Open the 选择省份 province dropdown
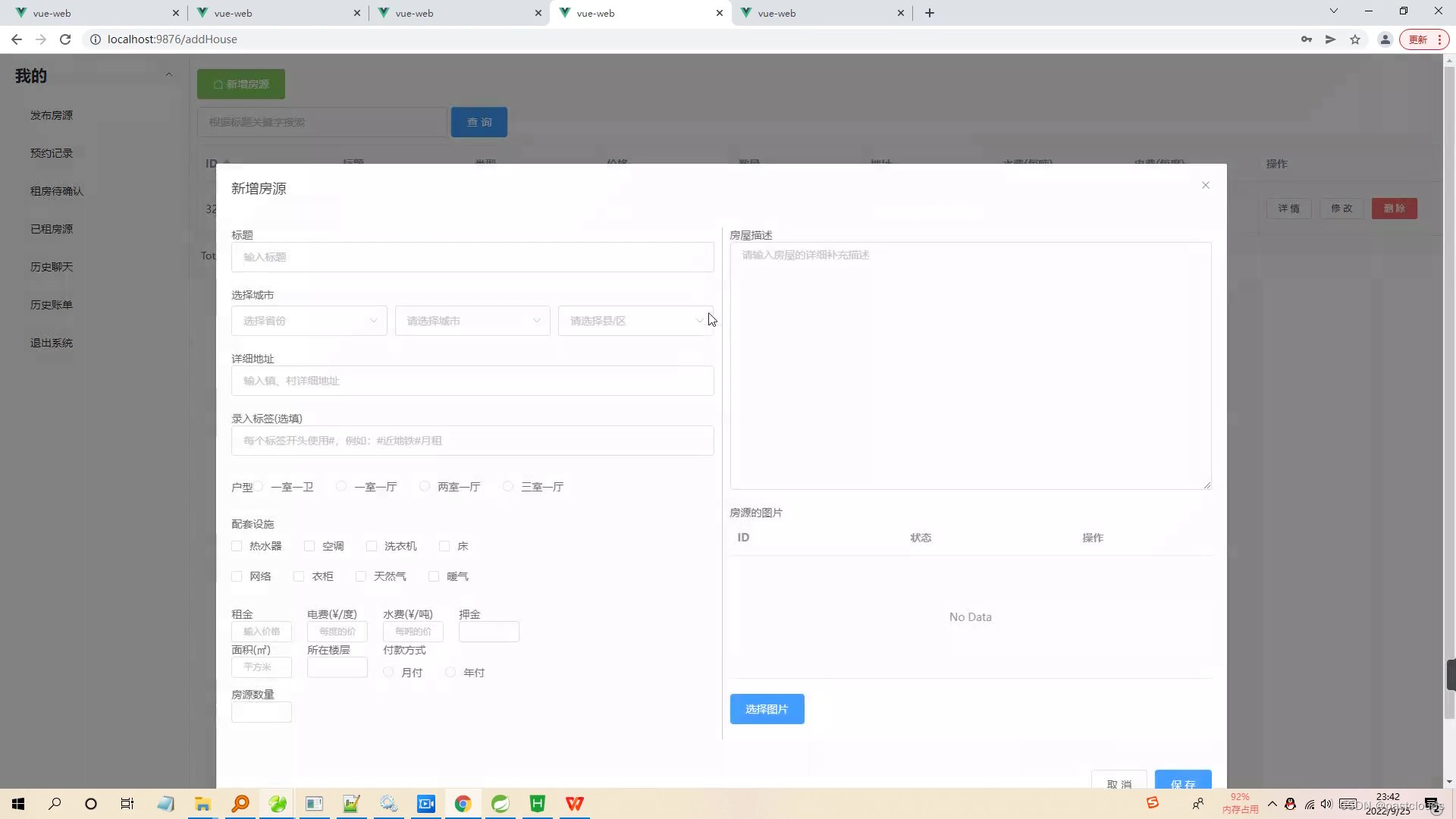Image resolution: width=1456 pixels, height=819 pixels. point(309,320)
